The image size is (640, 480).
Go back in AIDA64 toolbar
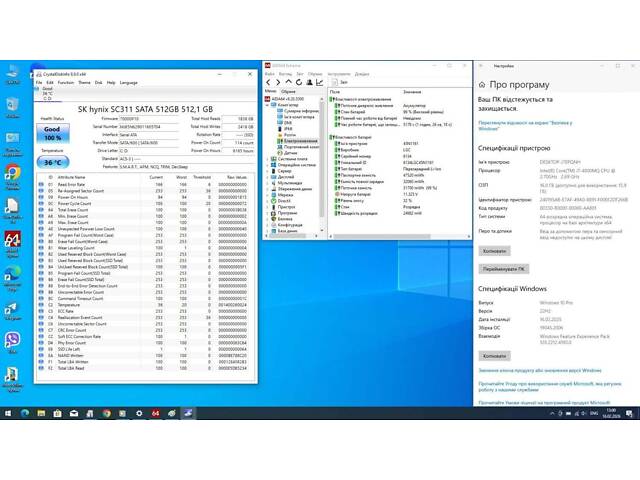tap(269, 82)
